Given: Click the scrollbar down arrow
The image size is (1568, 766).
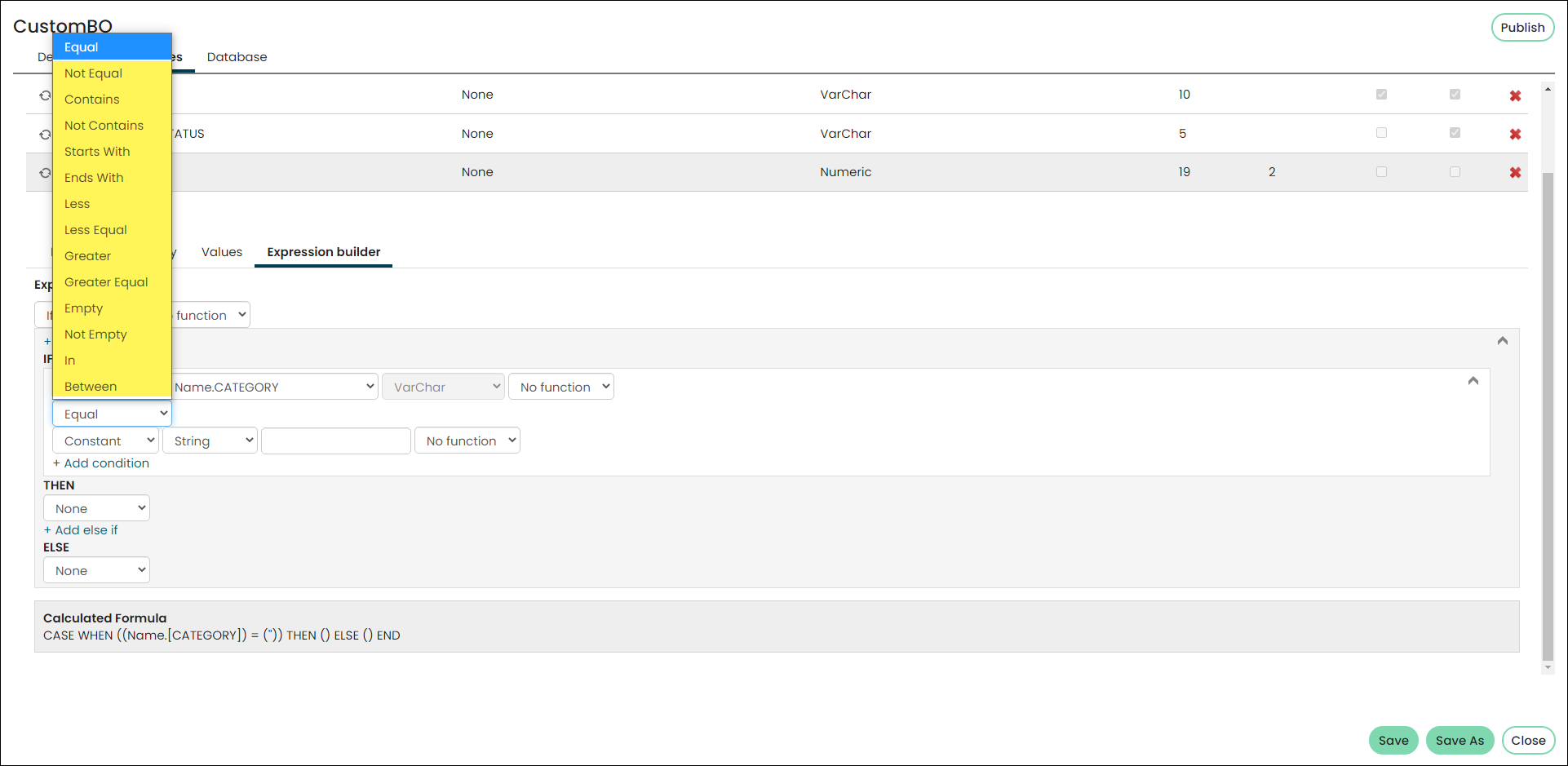Looking at the screenshot, I should [1548, 668].
